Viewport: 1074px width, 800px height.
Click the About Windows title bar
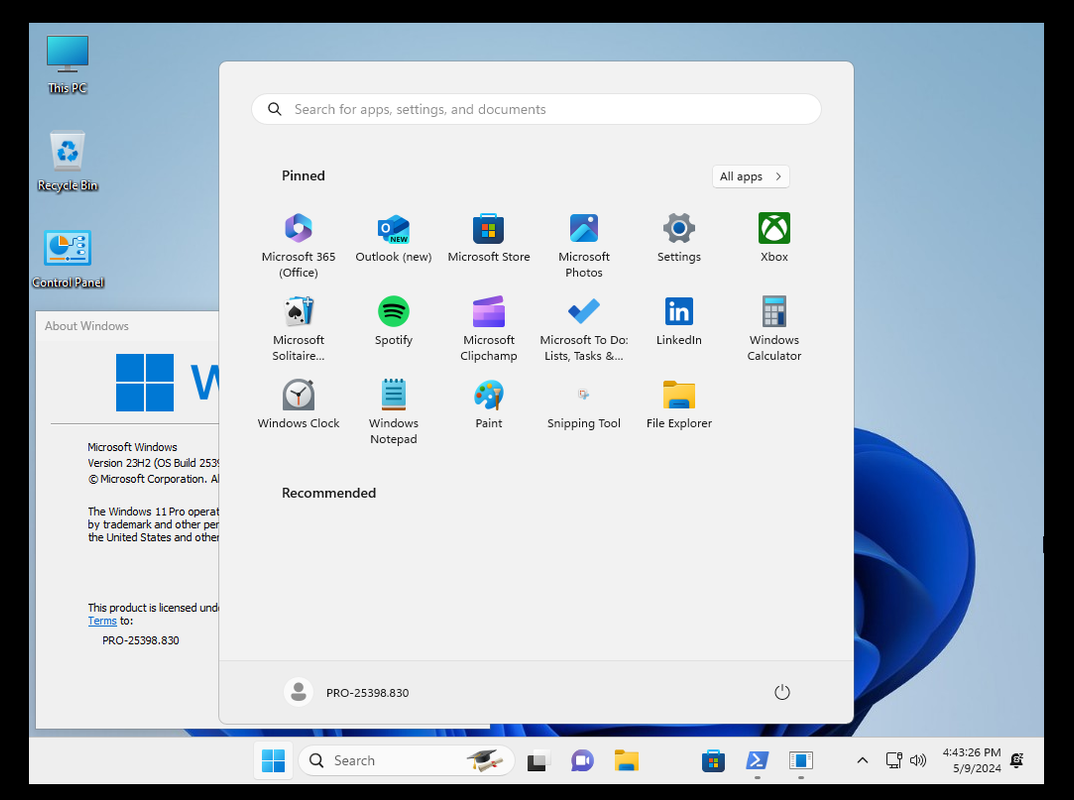pyautogui.click(x=127, y=326)
